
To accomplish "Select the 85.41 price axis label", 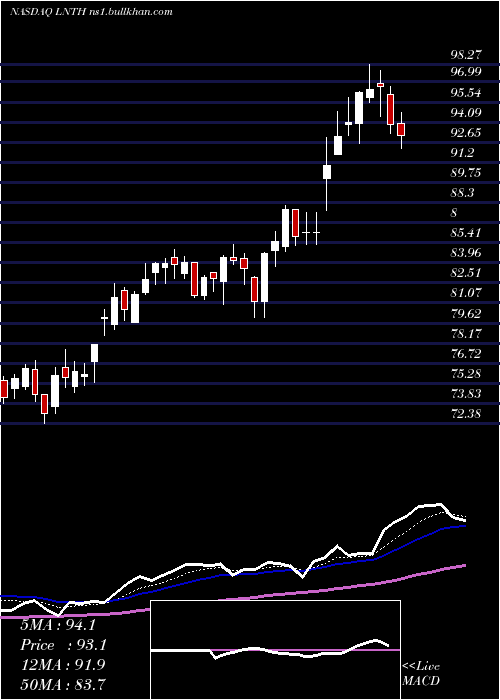I will coord(466,233).
